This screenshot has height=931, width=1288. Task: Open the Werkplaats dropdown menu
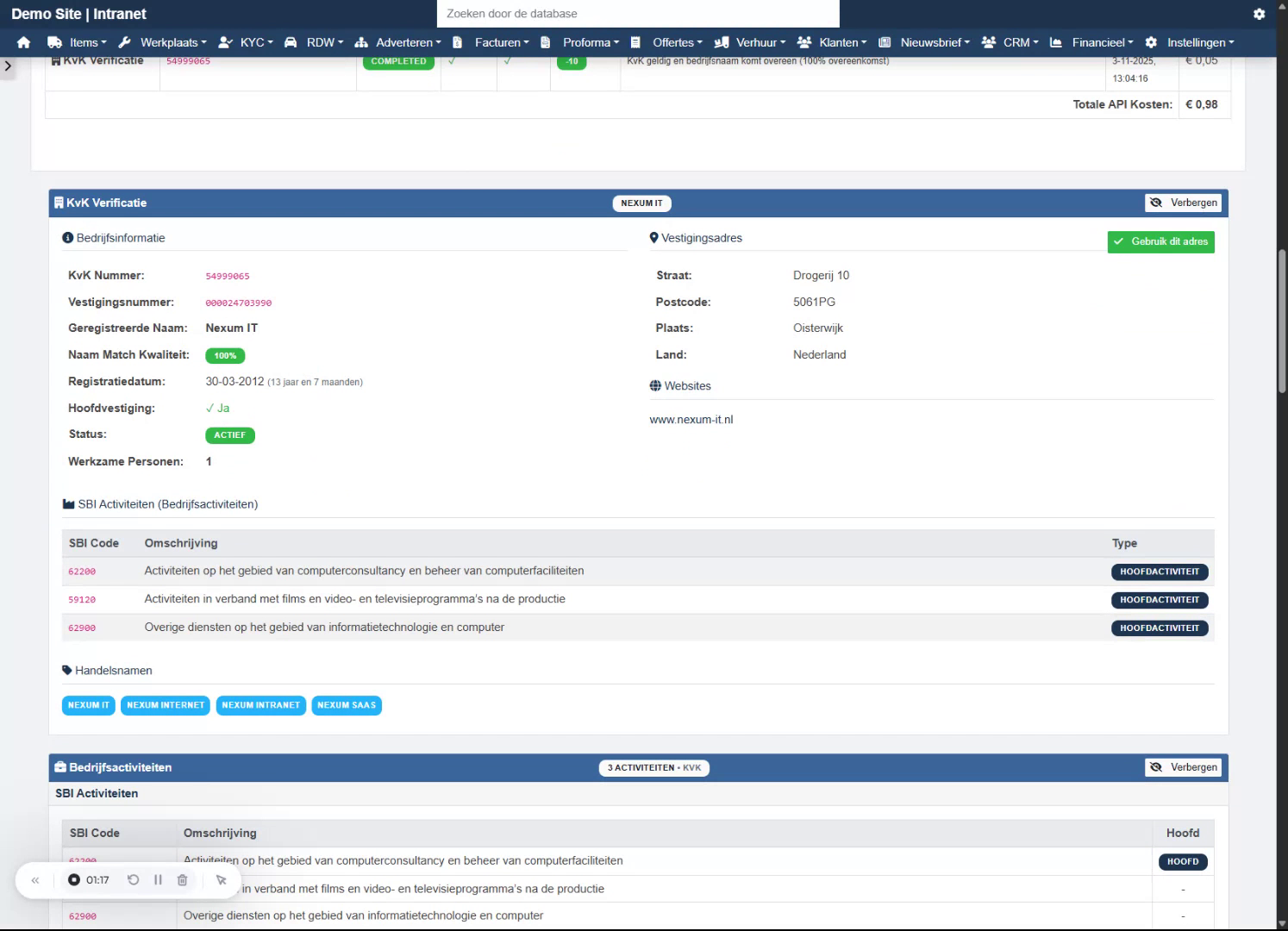(173, 42)
